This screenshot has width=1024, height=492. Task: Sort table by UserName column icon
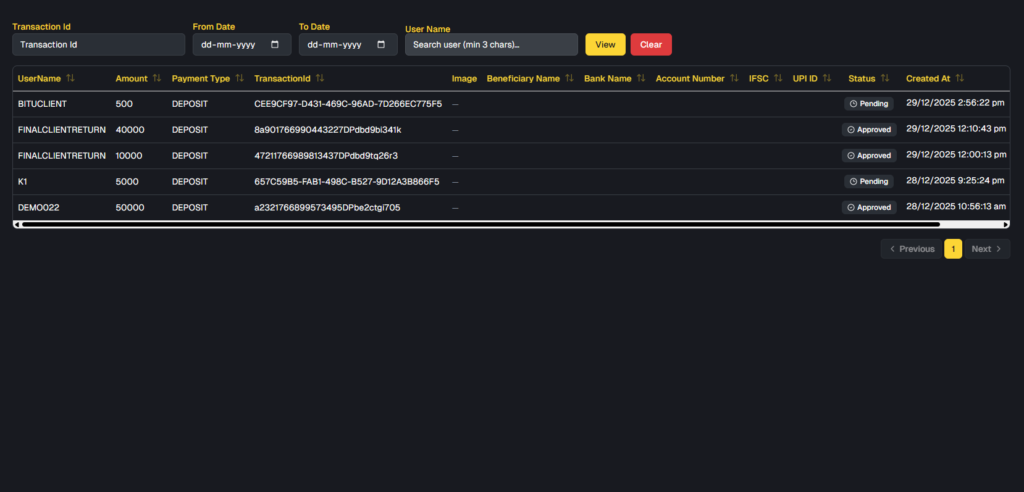(71, 78)
